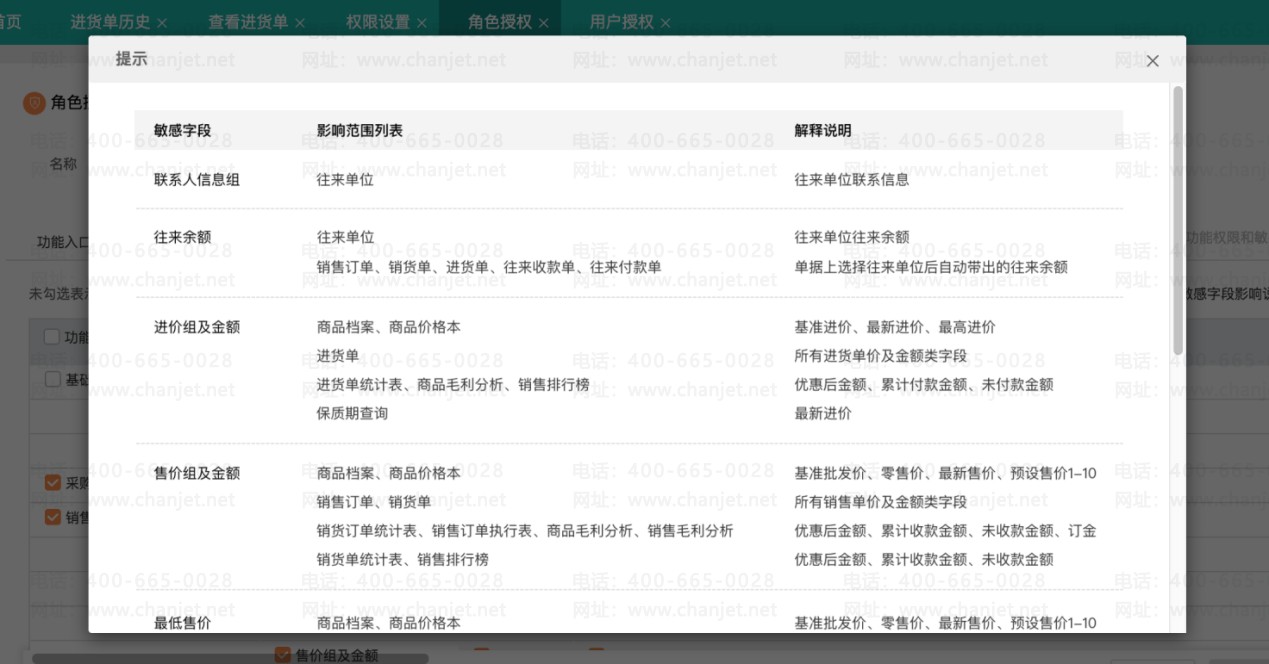Toggle the checked 销售 checkbox
Viewport: 1269px width, 664px height.
coord(53,517)
